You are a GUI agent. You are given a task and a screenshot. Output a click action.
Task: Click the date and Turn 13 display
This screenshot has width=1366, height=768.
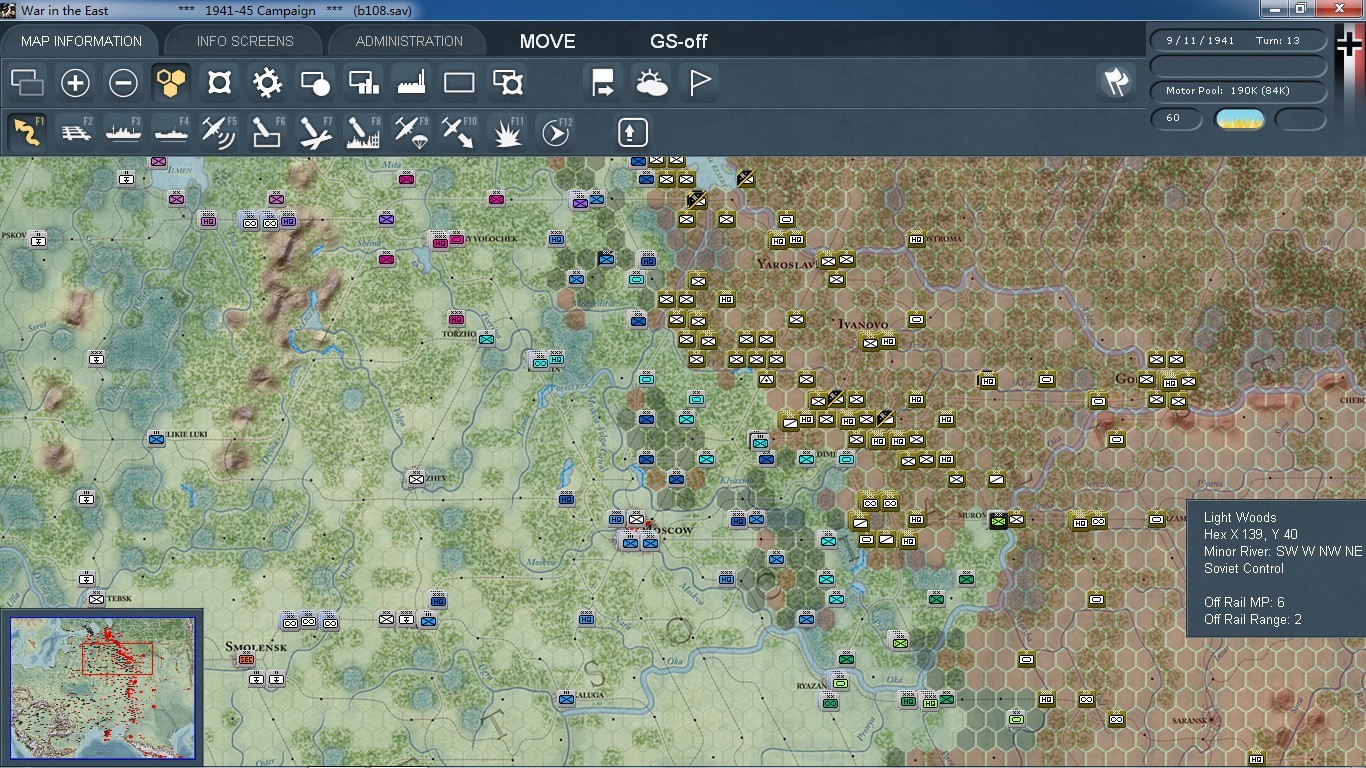click(1238, 41)
